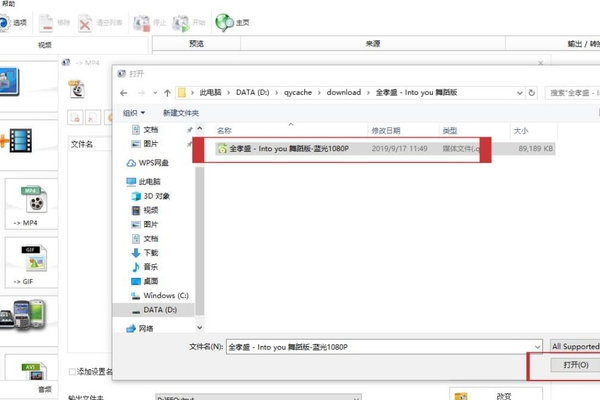Click the 移除 remove toolbar icon
Image resolution: width=600 pixels, height=400 pixels.
[x=46, y=23]
